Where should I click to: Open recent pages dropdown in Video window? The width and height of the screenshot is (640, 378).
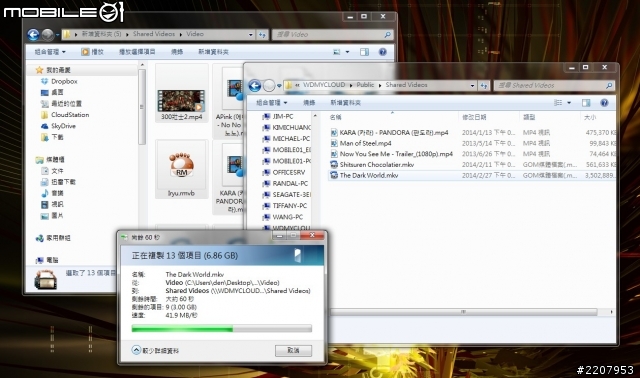58,35
